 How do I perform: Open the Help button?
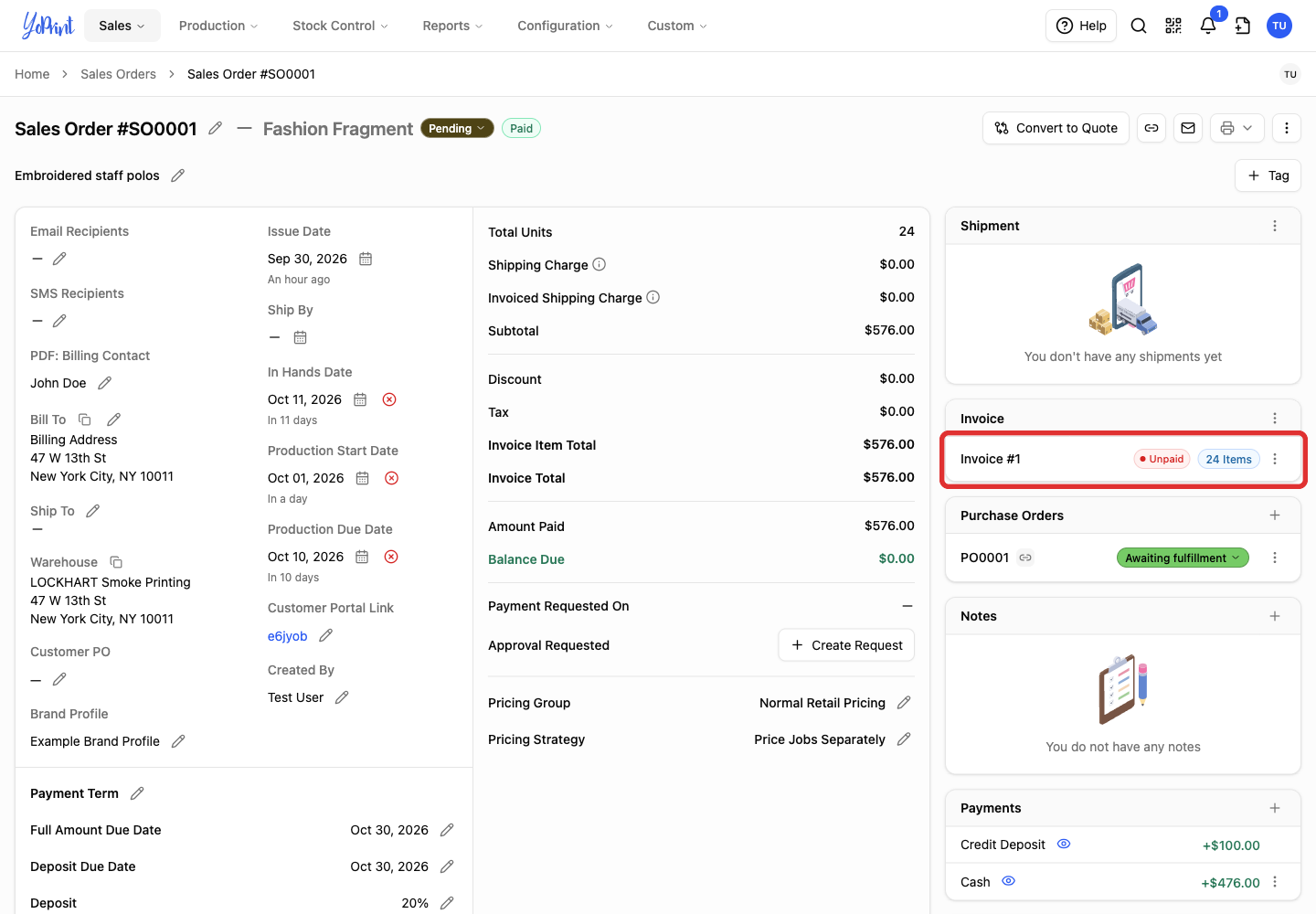click(1081, 26)
